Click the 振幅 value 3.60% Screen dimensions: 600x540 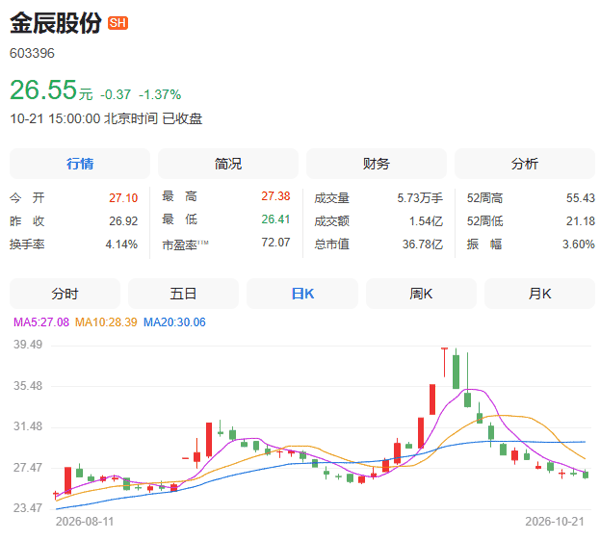pyautogui.click(x=579, y=244)
